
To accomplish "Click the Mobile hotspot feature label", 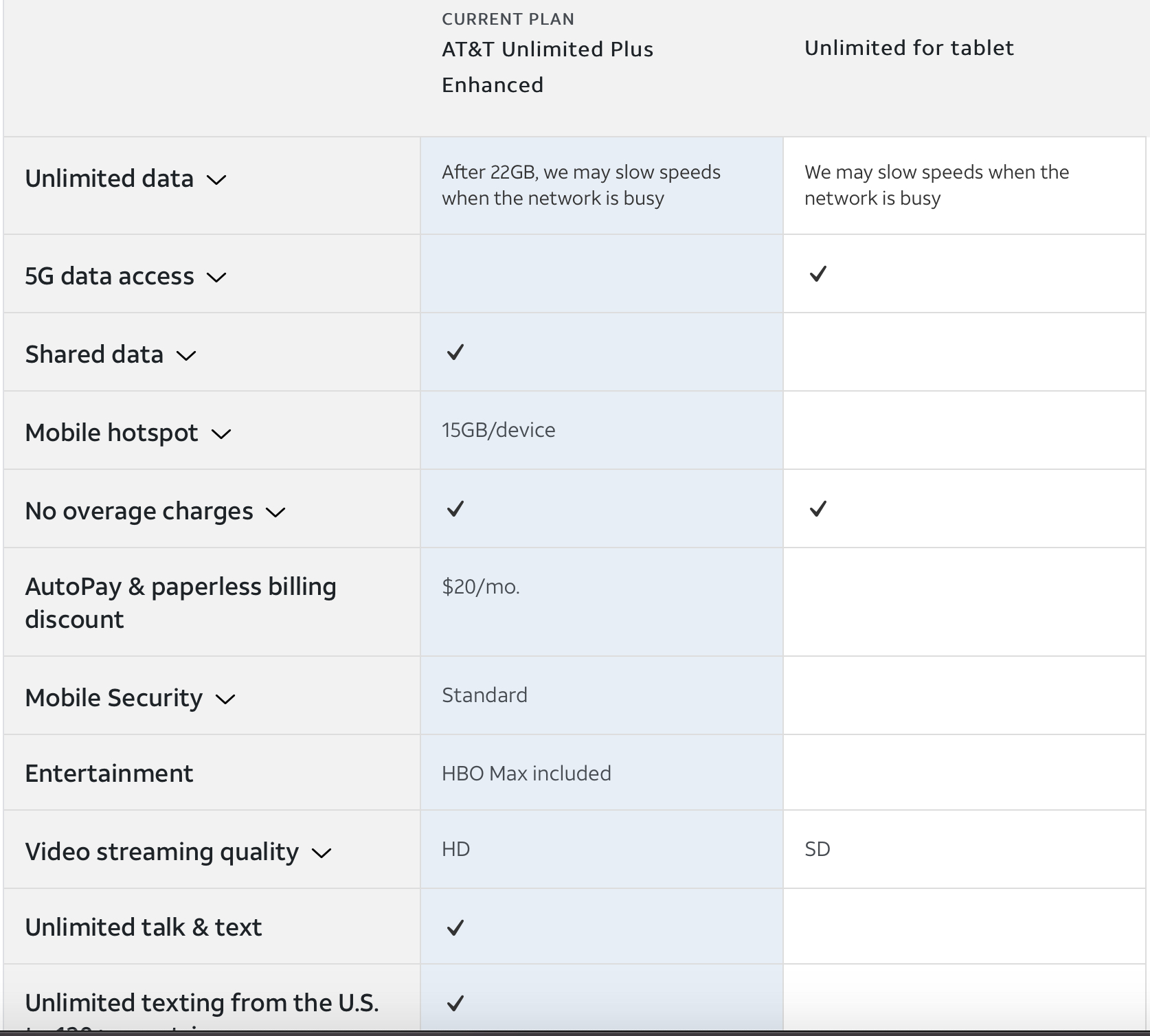I will [x=111, y=433].
